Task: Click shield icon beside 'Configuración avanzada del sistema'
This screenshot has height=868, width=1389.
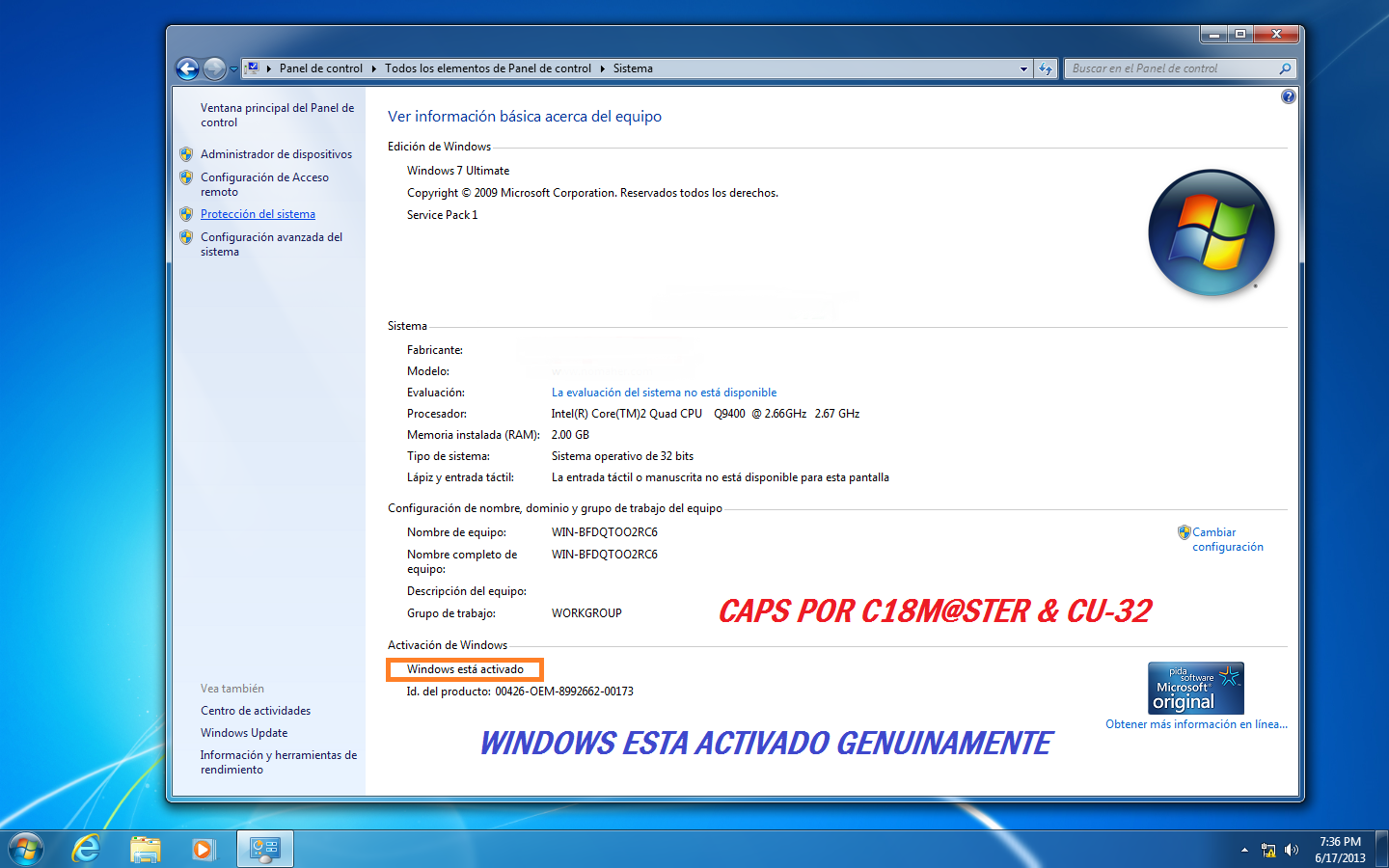Action: pos(186,237)
